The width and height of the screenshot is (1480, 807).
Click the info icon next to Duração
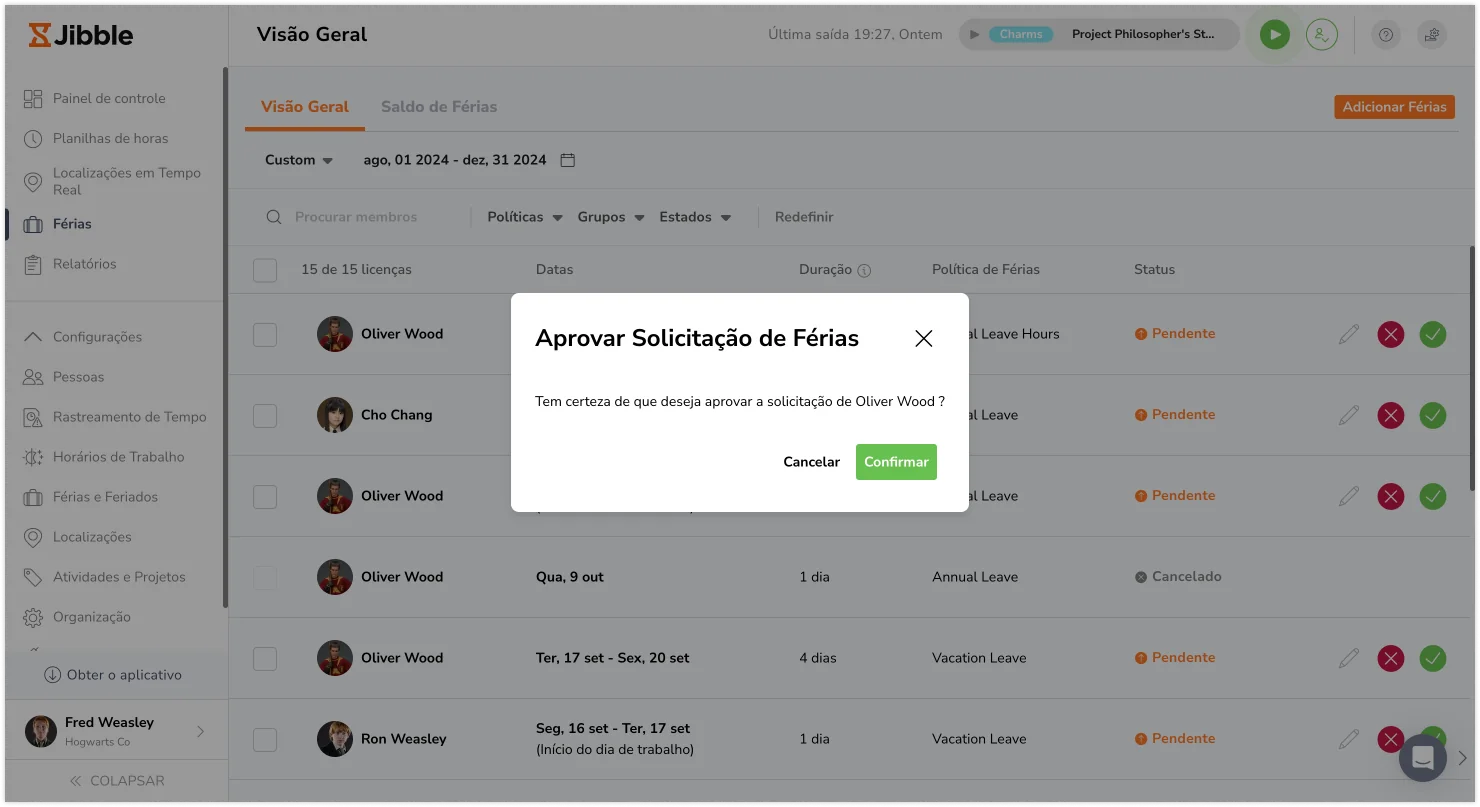coord(864,270)
